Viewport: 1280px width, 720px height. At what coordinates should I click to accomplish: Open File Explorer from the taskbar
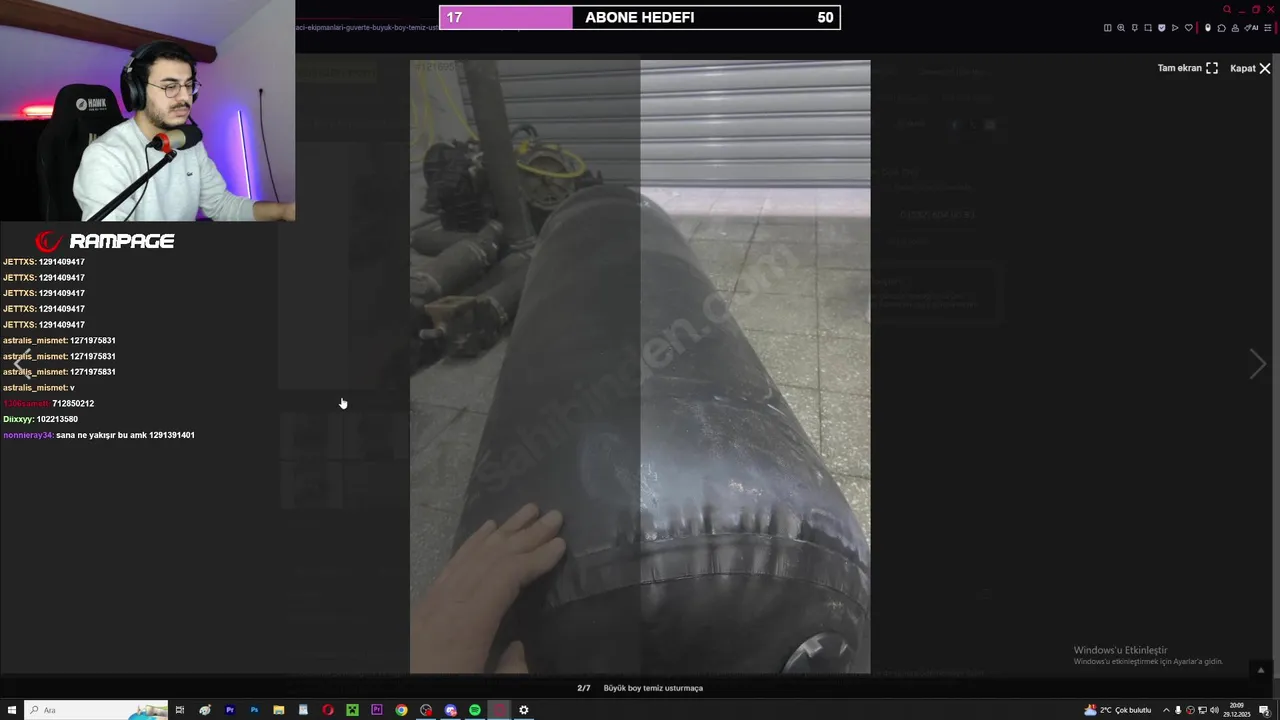click(x=278, y=710)
